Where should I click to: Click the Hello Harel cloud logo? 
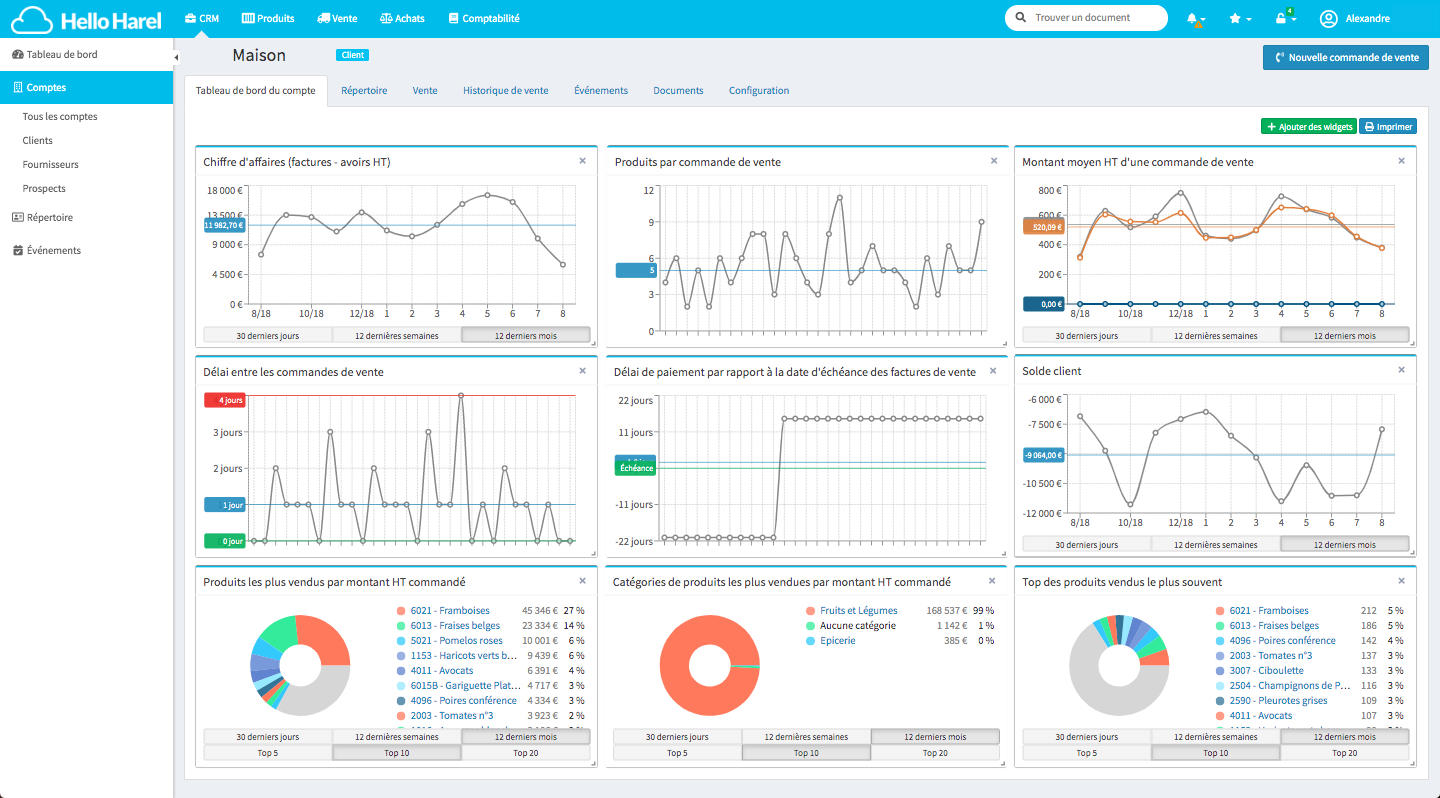click(86, 19)
